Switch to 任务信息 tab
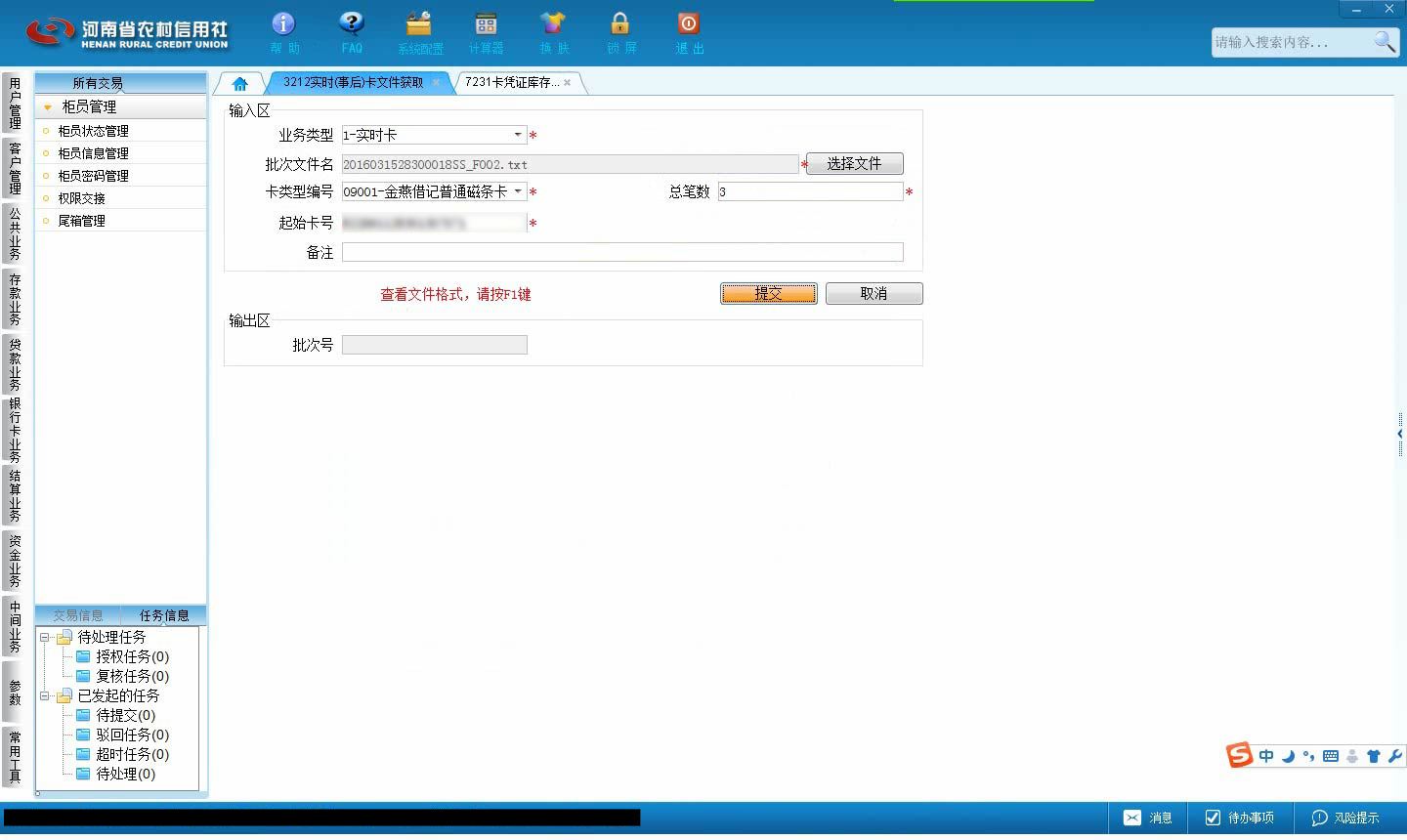1407x840 pixels. point(164,615)
